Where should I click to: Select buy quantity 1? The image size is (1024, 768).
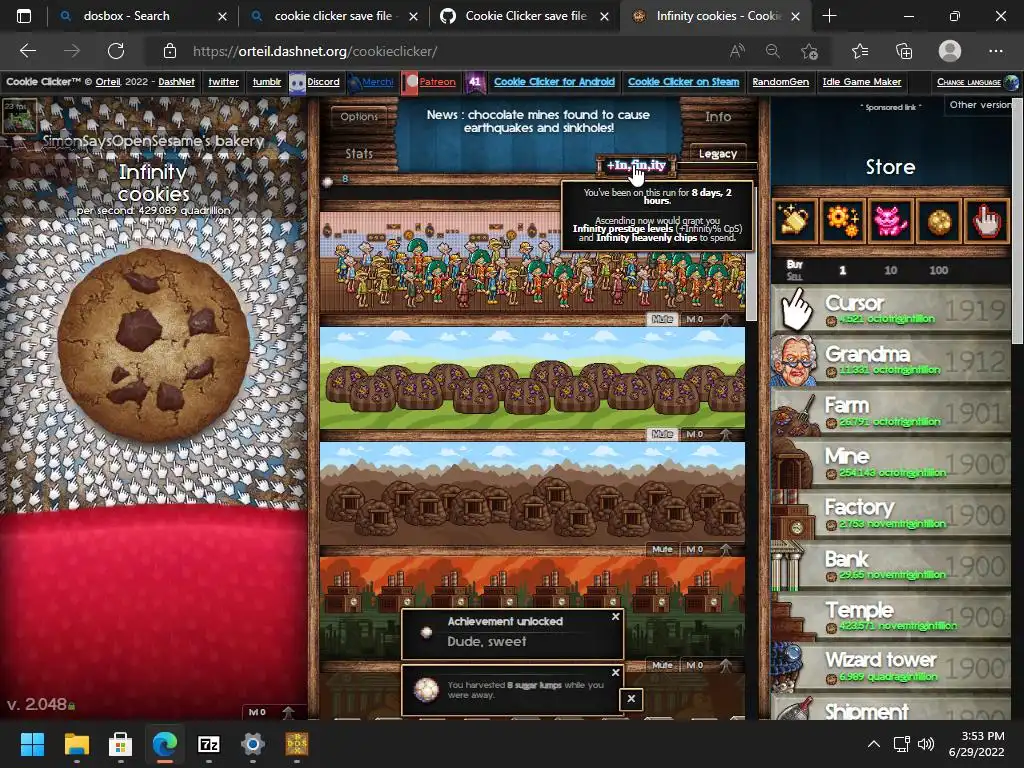842,270
